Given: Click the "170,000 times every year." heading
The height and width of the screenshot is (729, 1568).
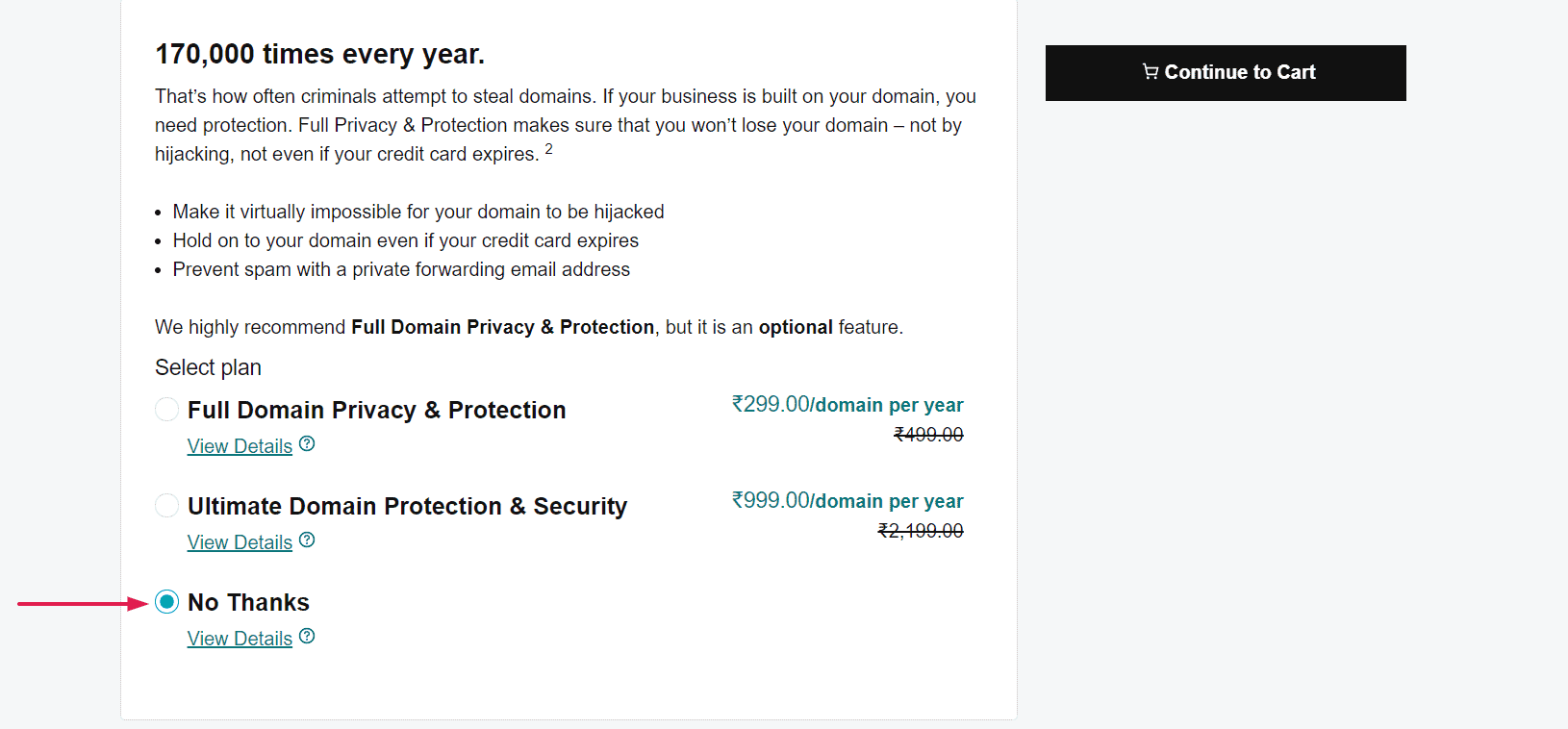Looking at the screenshot, I should 319,55.
